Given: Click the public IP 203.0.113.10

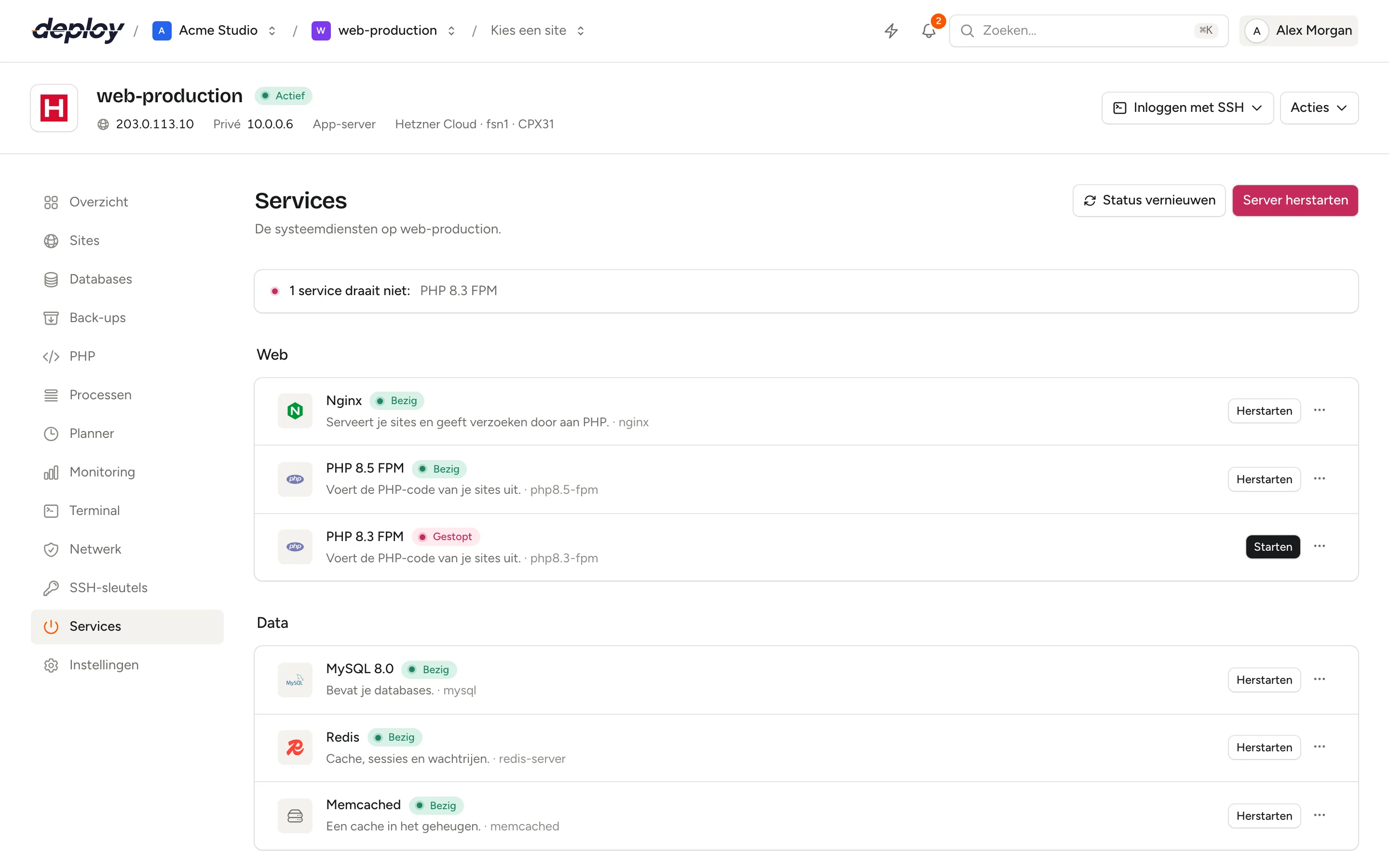Looking at the screenshot, I should click(x=154, y=124).
